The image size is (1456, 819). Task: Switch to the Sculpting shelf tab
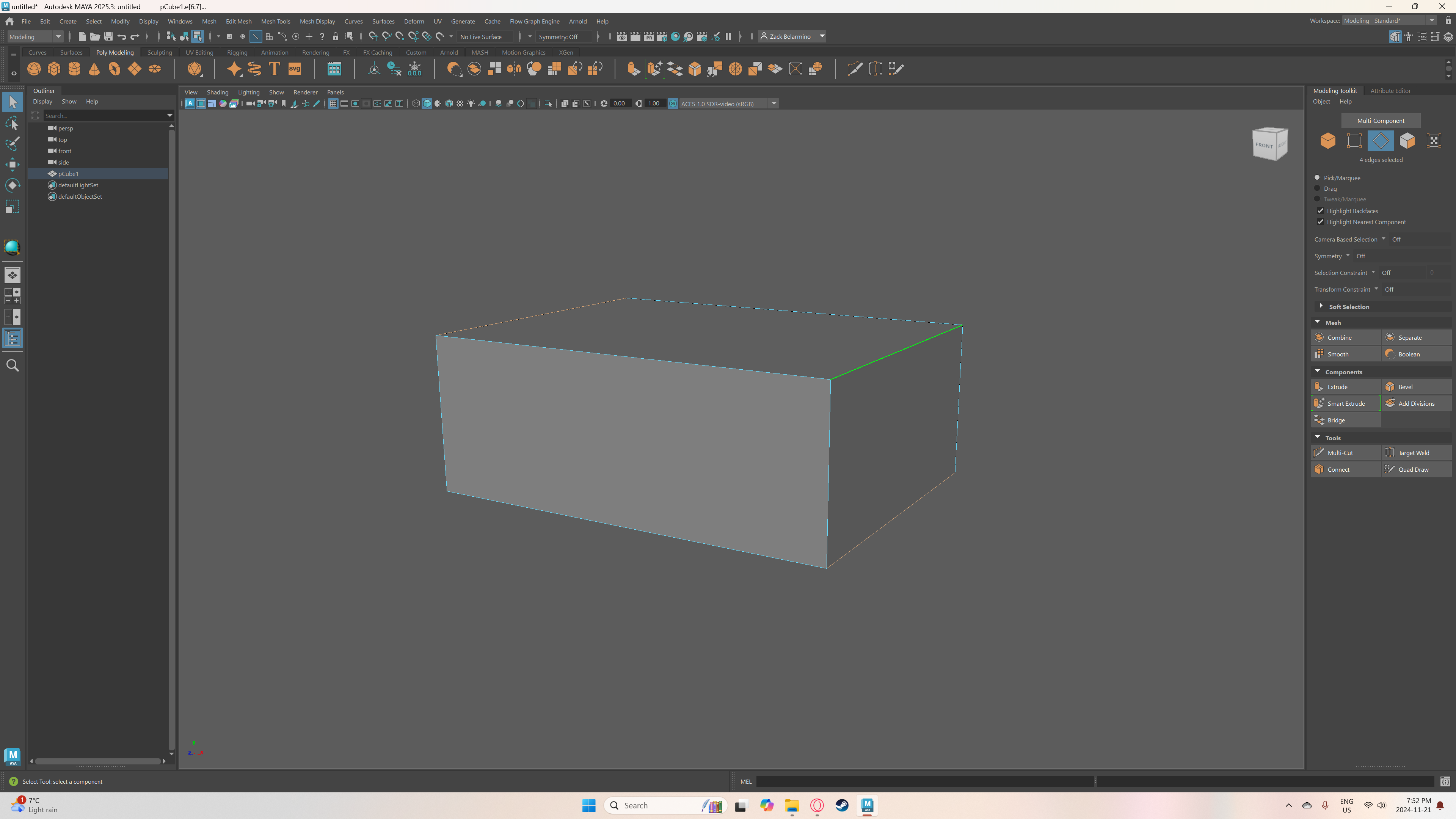[159, 53]
